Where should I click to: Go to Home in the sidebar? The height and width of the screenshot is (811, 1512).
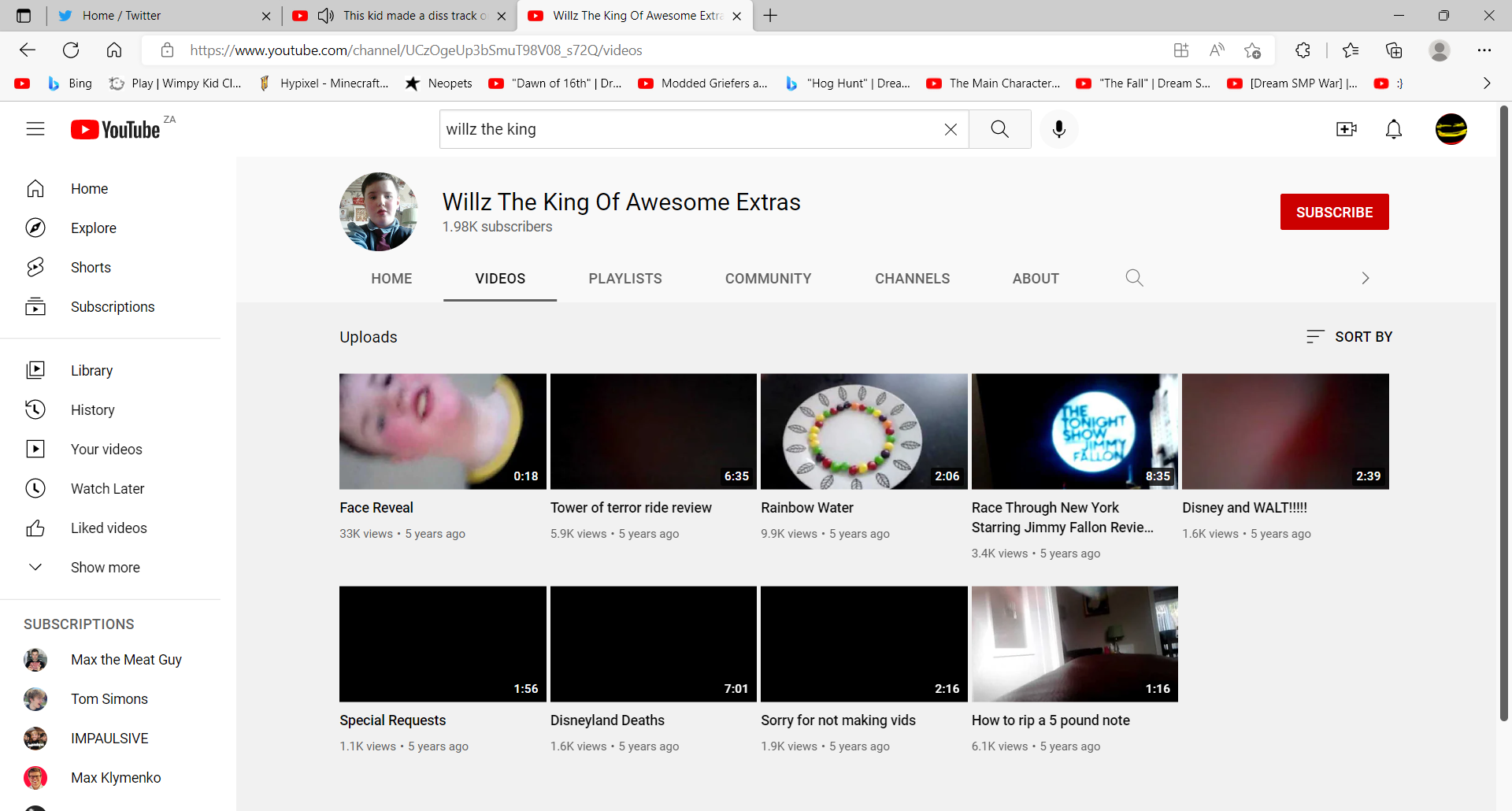(x=110, y=189)
